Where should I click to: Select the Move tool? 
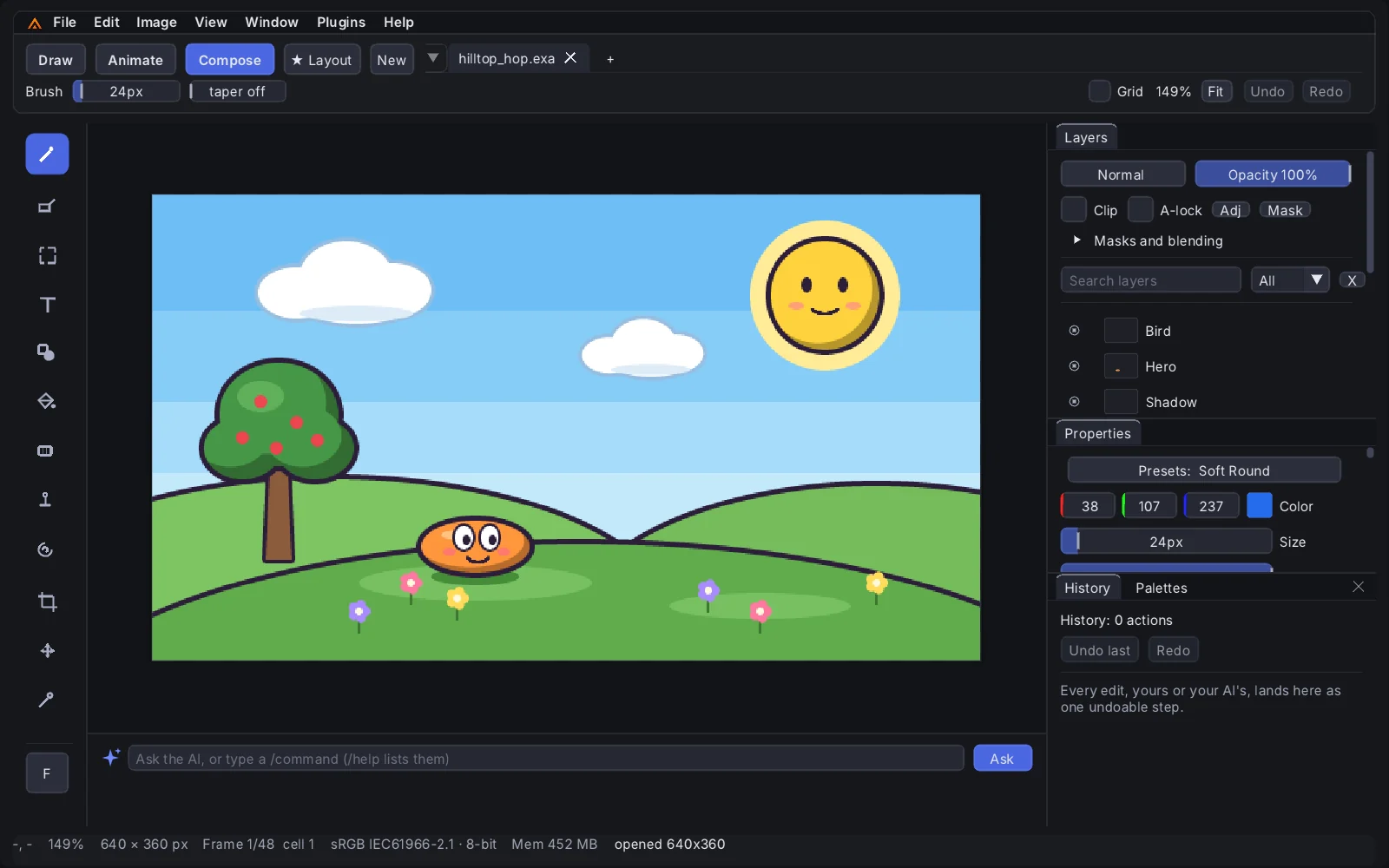(x=47, y=650)
